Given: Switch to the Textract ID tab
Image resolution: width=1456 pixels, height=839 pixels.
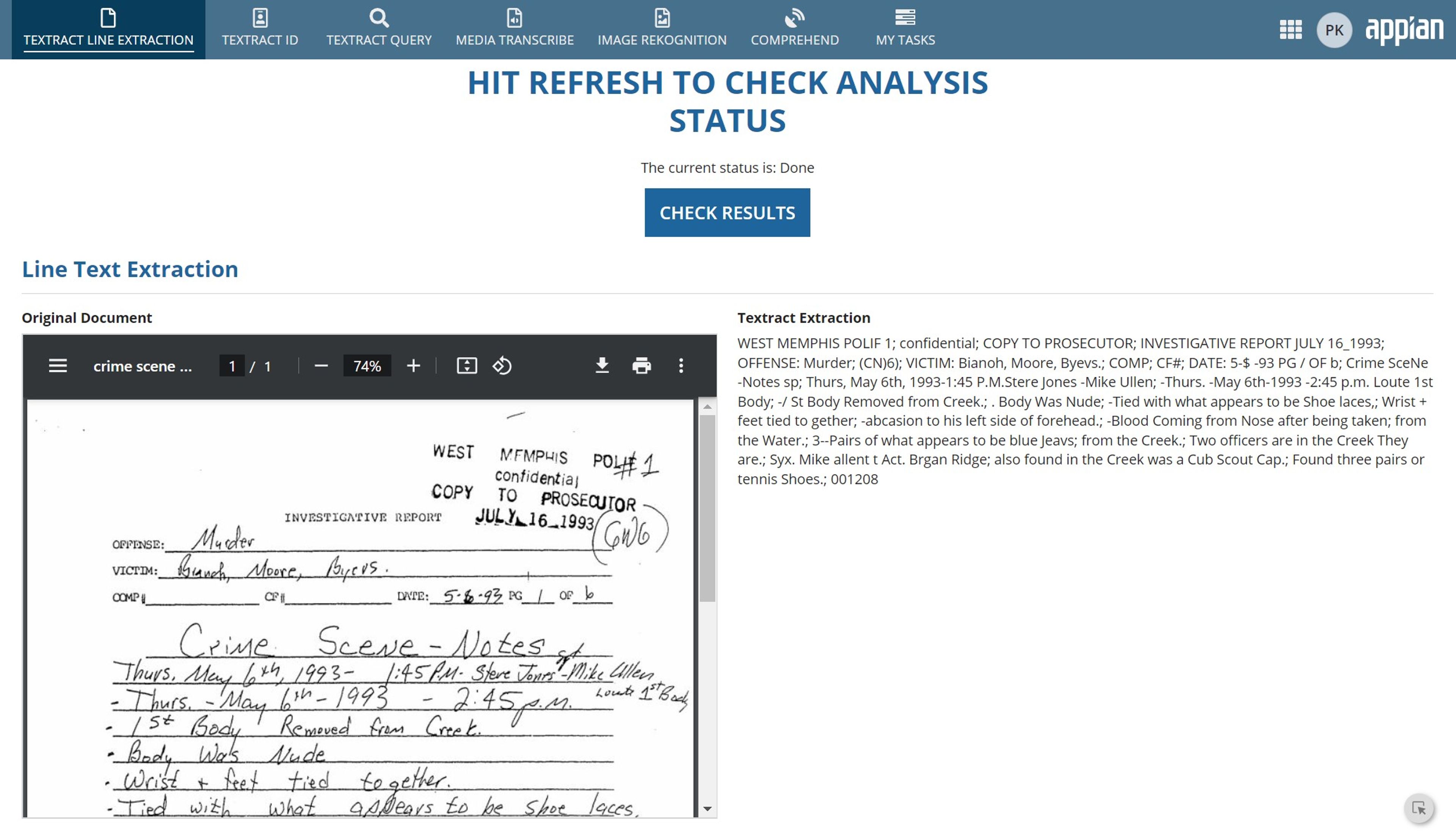Looking at the screenshot, I should (260, 29).
